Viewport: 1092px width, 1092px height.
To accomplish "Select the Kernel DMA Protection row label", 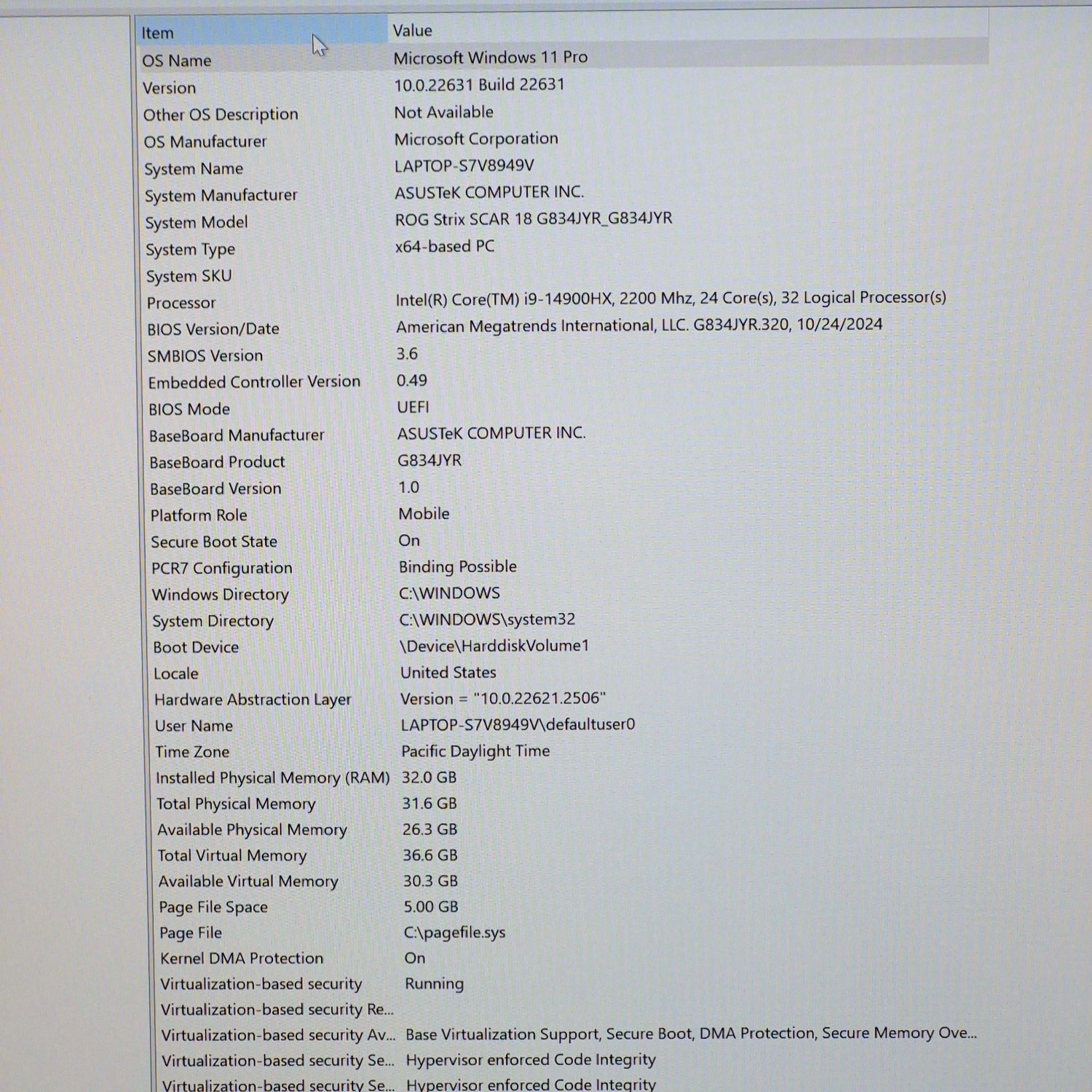I will click(242, 959).
